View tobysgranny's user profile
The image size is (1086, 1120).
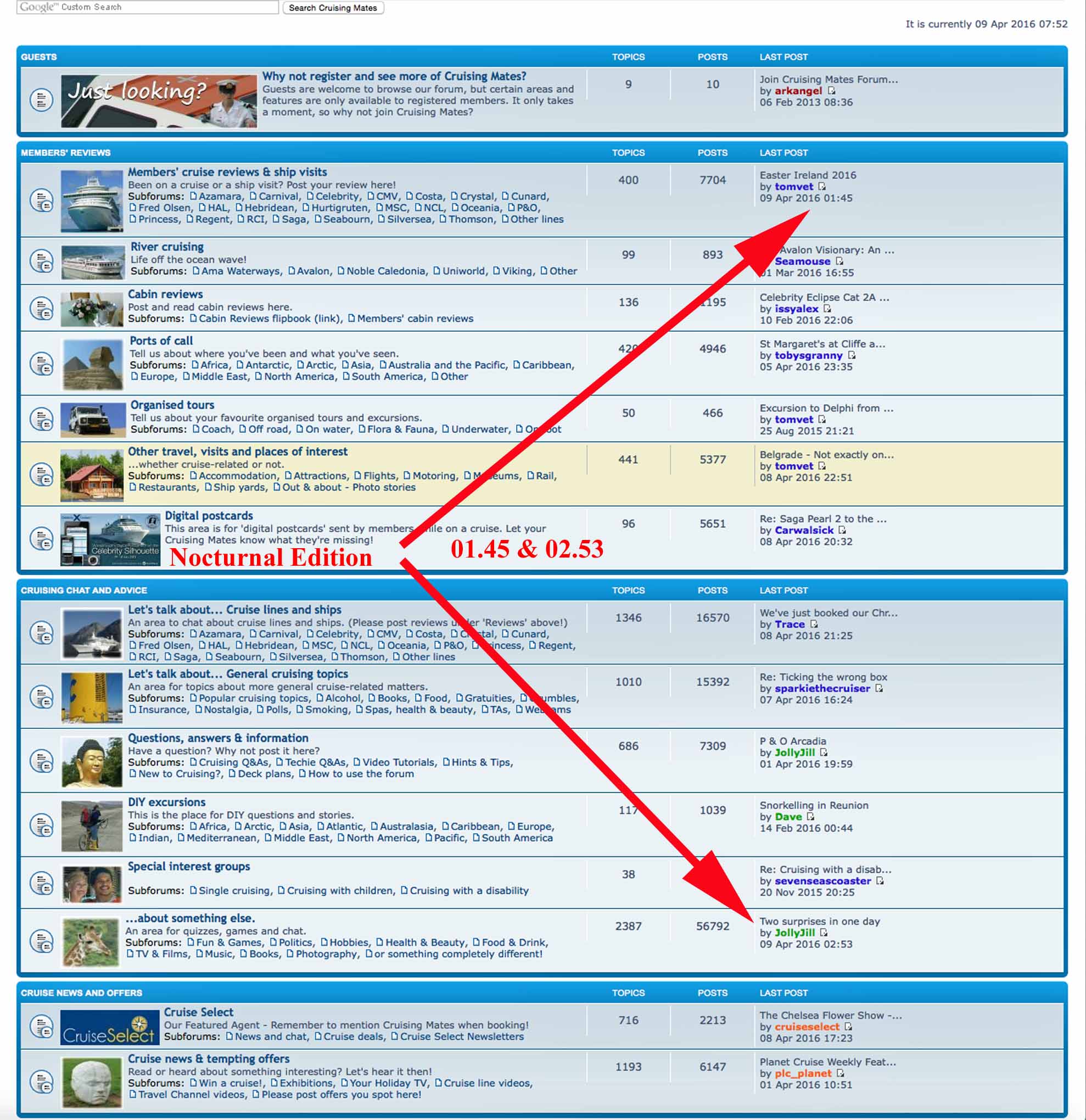tap(808, 355)
